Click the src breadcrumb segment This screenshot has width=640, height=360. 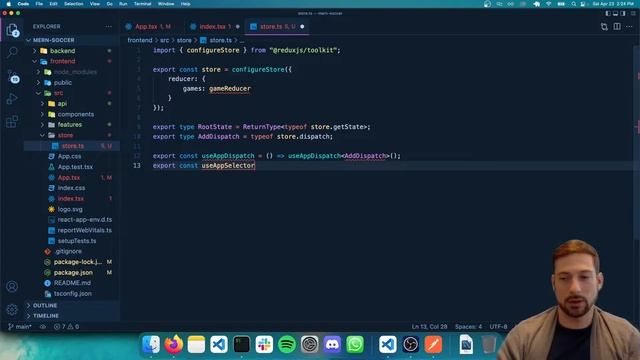click(164, 40)
